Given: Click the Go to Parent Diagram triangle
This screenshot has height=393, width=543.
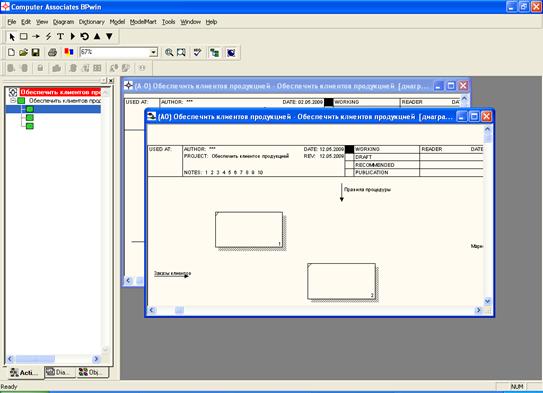Looking at the screenshot, I should click(x=97, y=36).
